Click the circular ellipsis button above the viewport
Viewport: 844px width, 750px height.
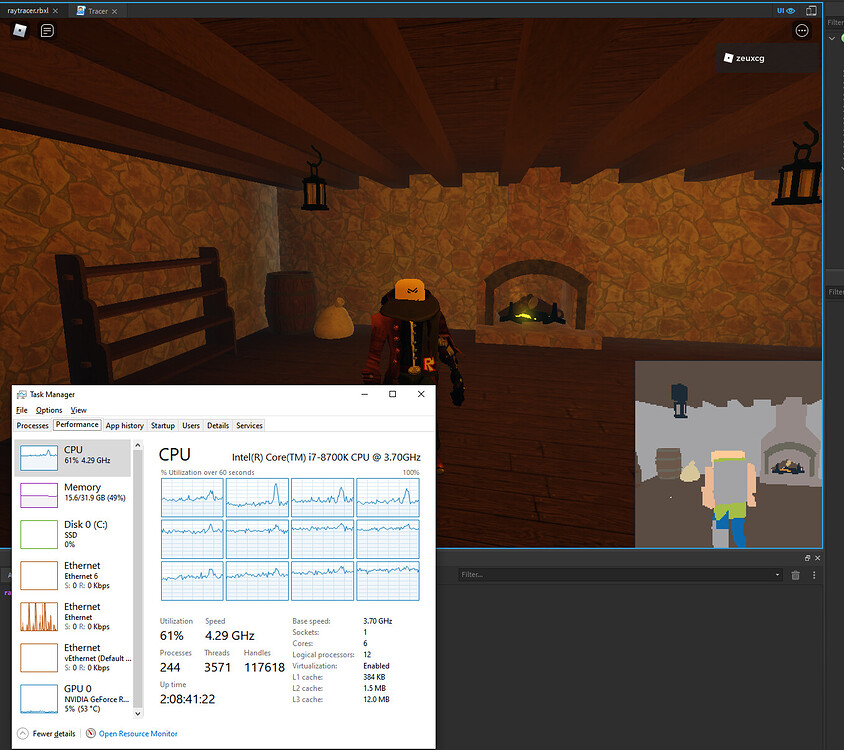(x=802, y=30)
